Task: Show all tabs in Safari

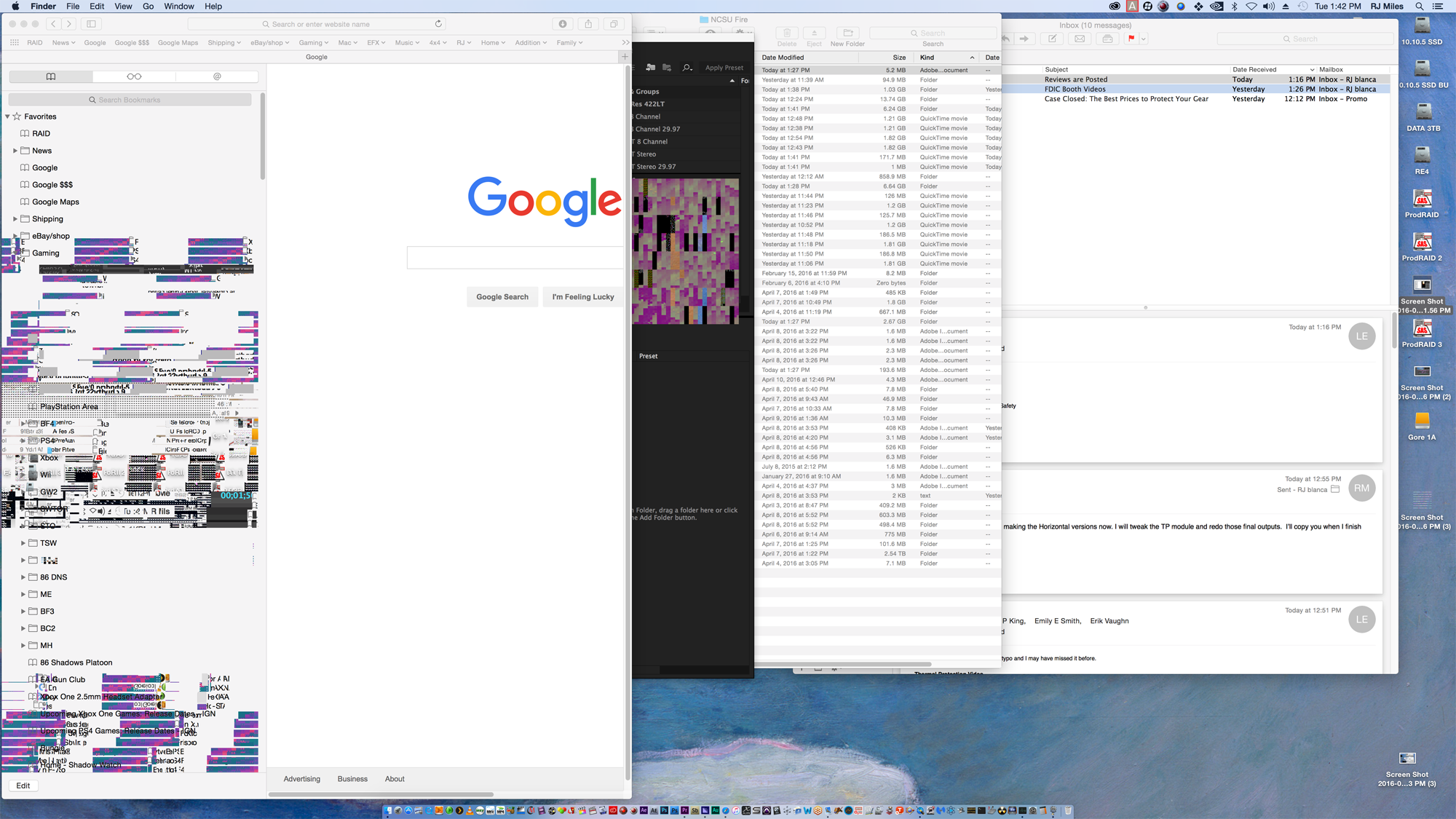Action: point(614,24)
